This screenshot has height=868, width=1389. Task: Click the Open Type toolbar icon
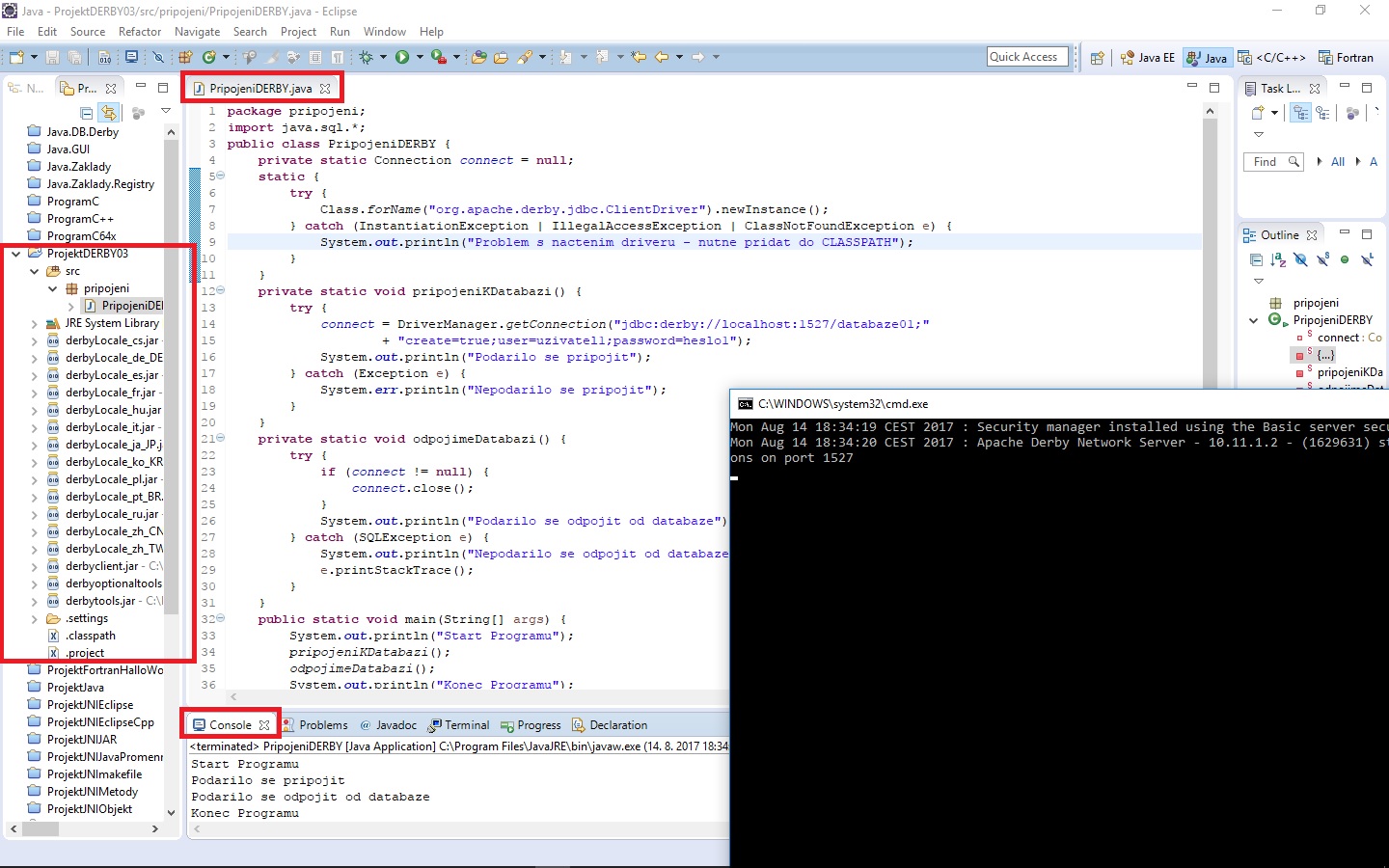(x=478, y=57)
